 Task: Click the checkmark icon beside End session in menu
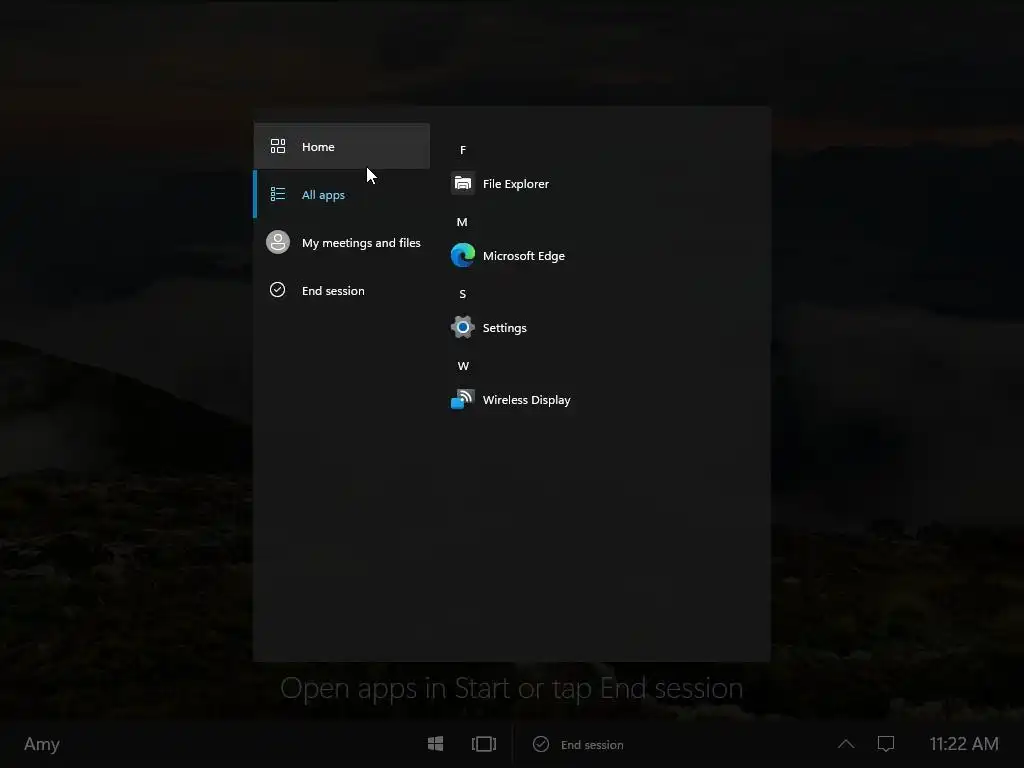pos(278,289)
